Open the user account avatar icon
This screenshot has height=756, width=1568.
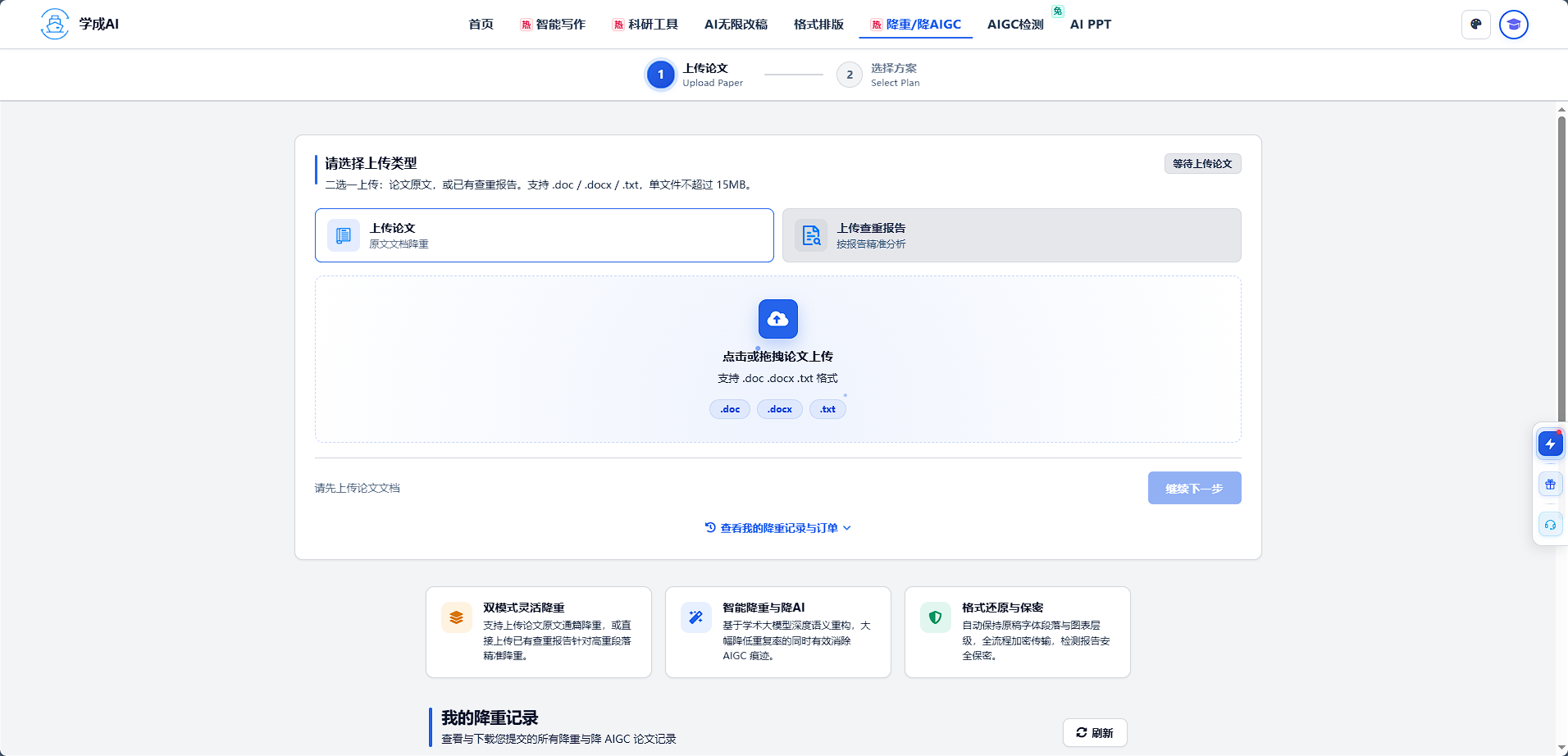point(1514,25)
